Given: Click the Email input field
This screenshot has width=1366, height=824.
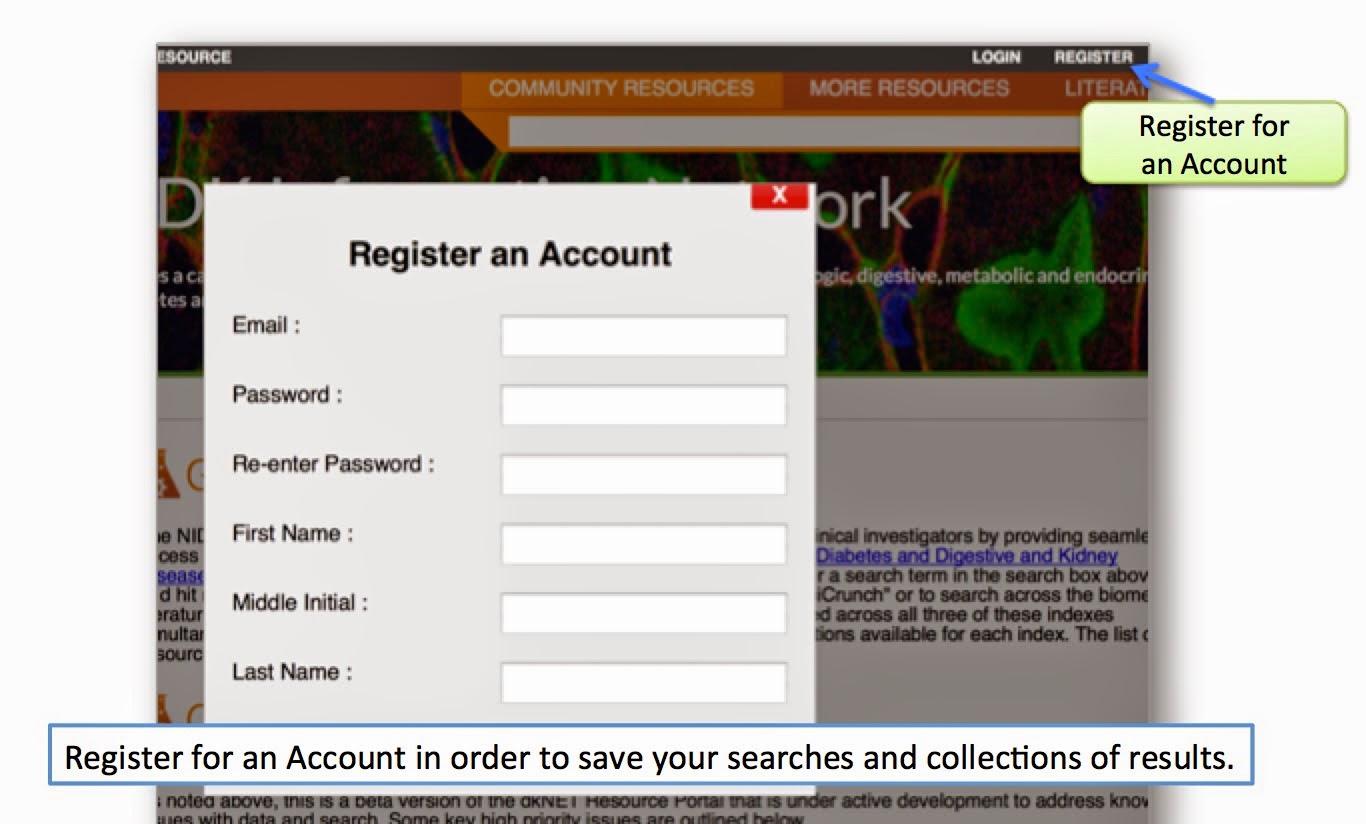Looking at the screenshot, I should 644,336.
